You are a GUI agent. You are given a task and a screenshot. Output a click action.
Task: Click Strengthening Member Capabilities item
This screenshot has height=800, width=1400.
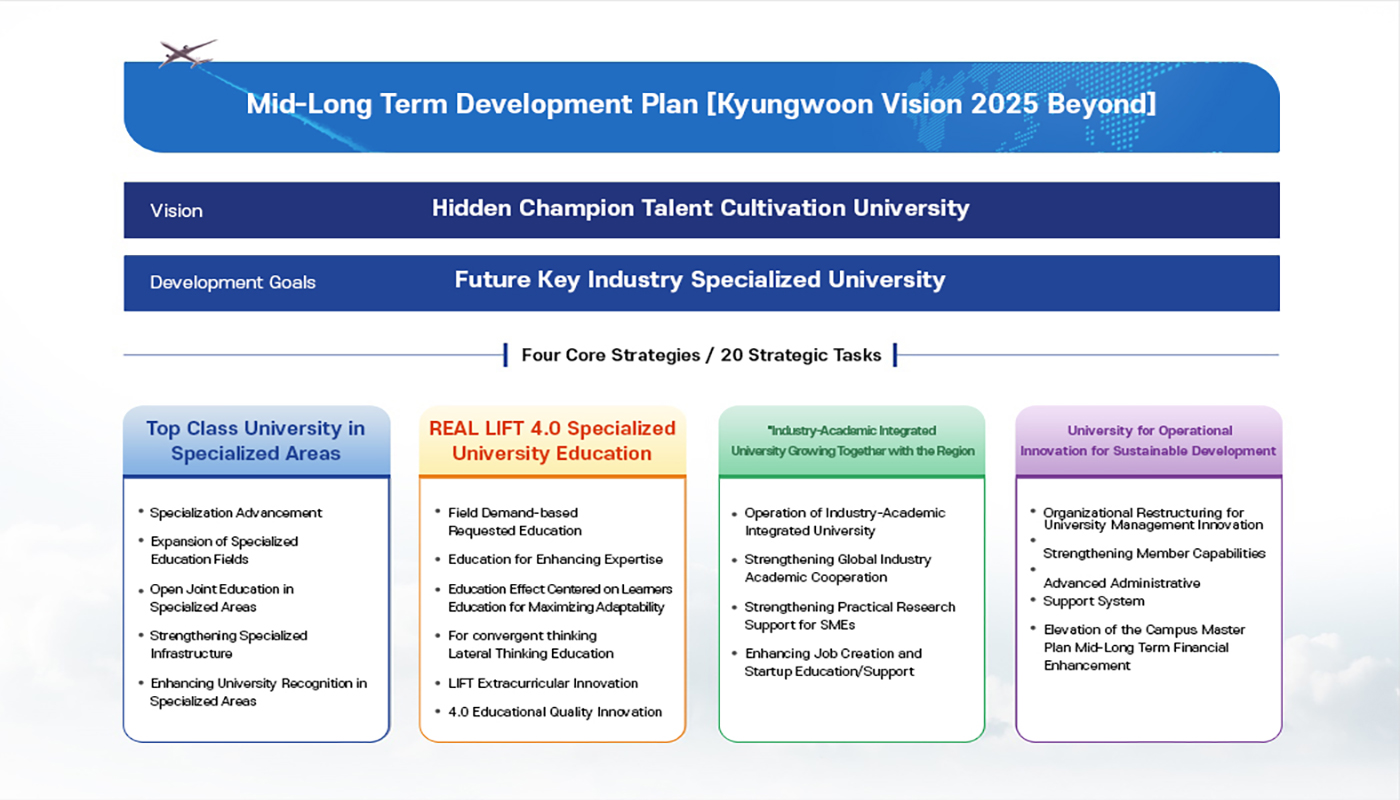(1154, 553)
